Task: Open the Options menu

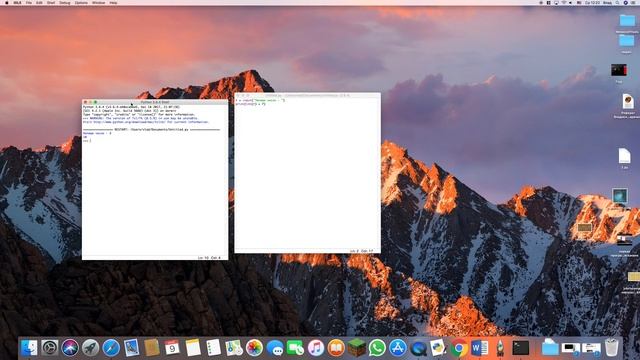Action: pos(81,2)
